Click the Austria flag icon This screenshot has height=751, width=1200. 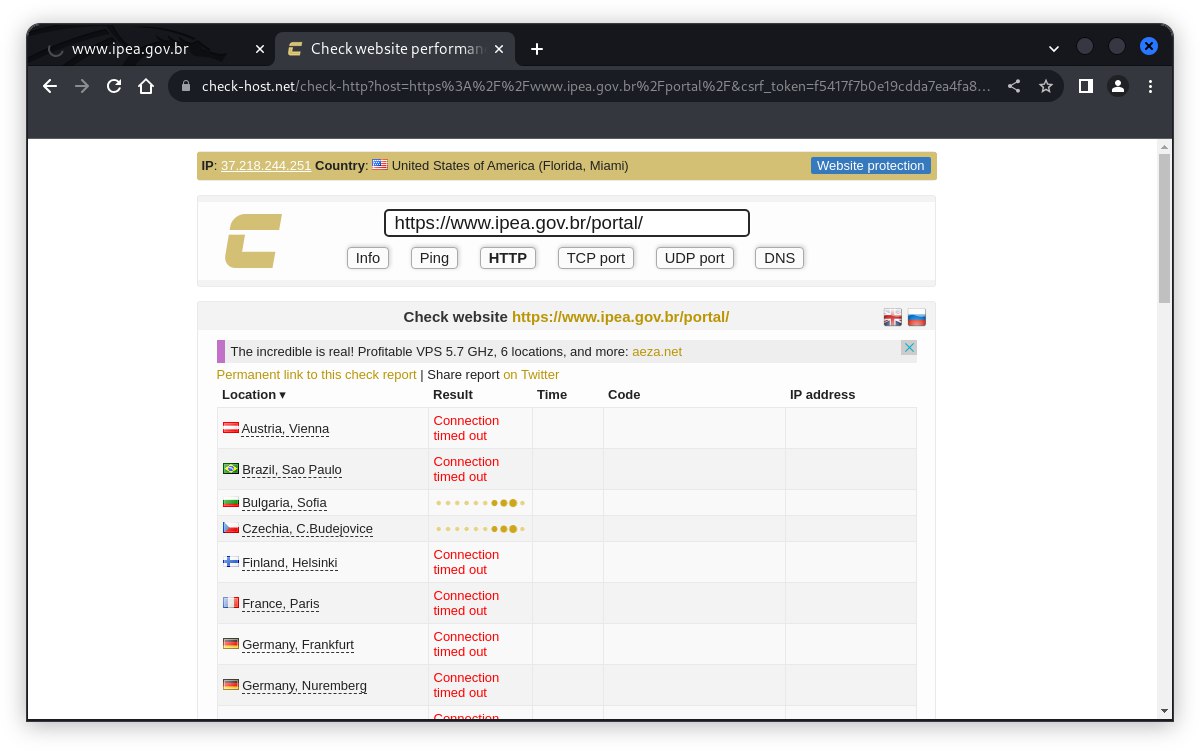pos(231,428)
